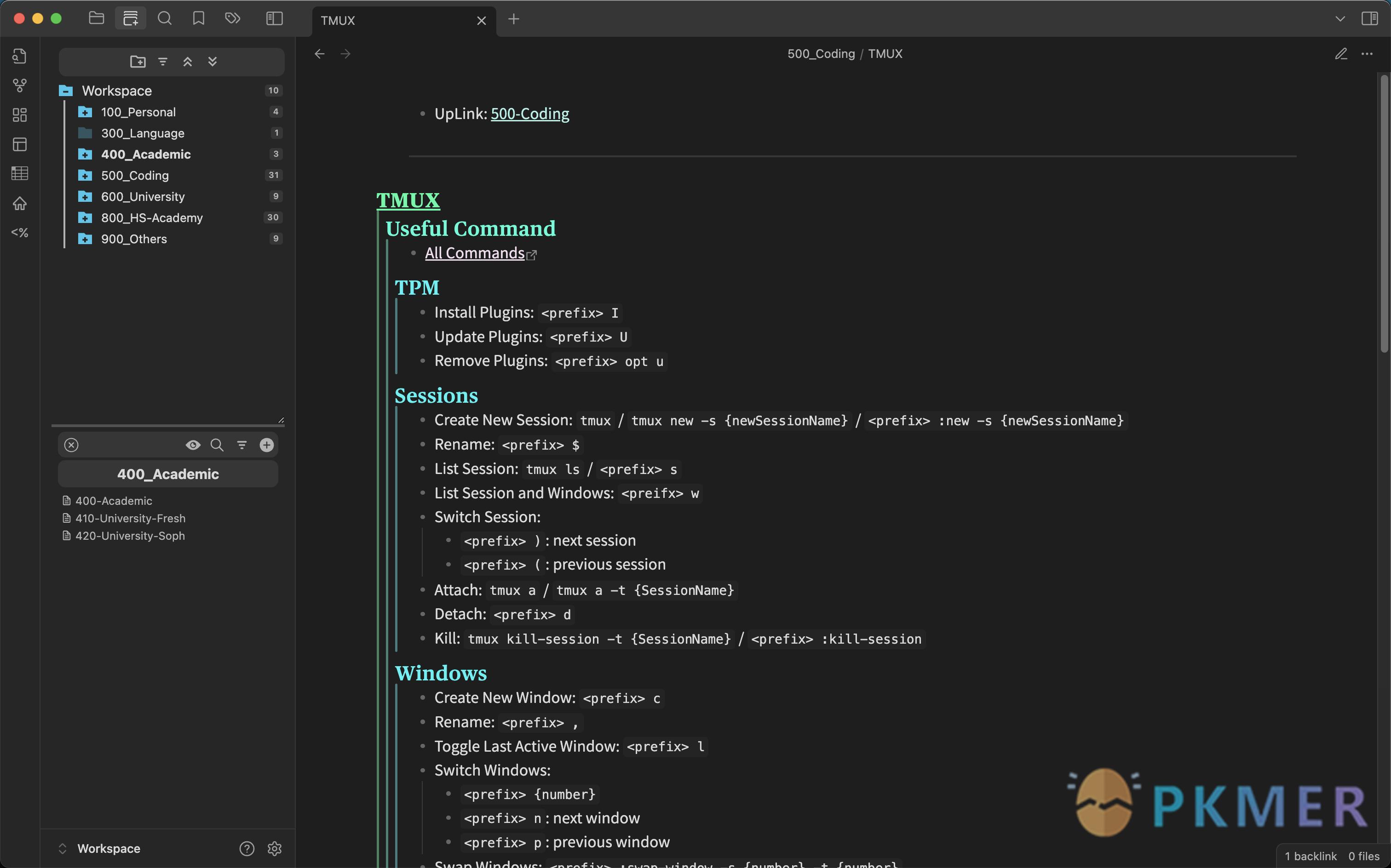This screenshot has height=868, width=1391.
Task: Open more options three-dot menu
Action: (1367, 53)
